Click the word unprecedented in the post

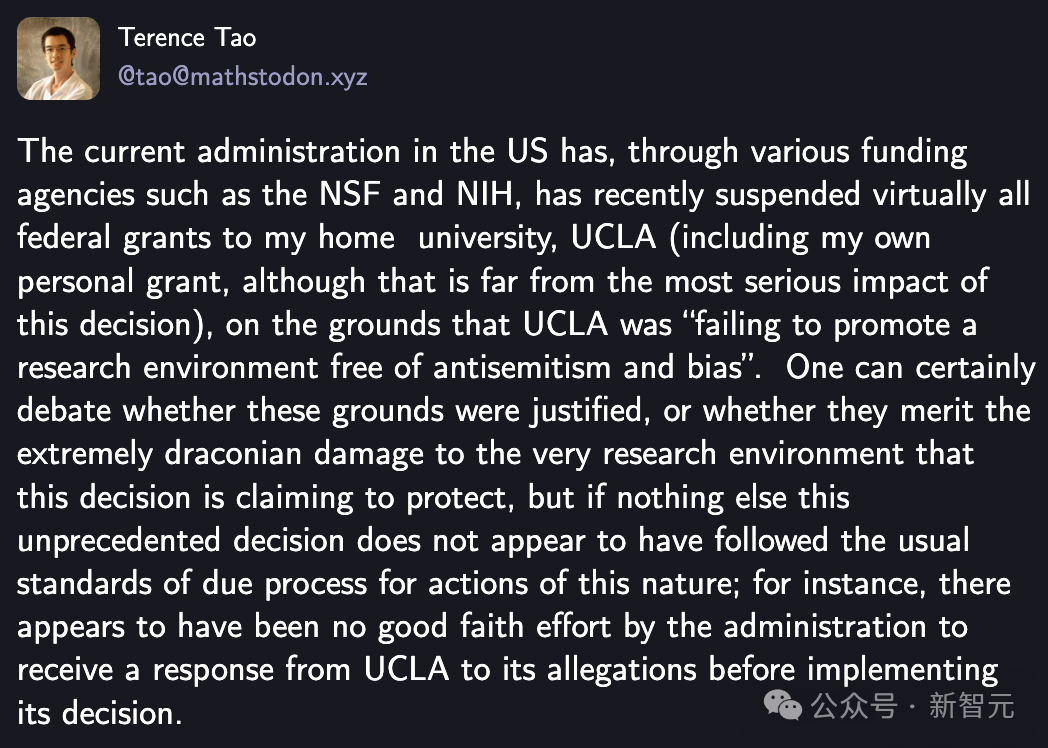120,541
